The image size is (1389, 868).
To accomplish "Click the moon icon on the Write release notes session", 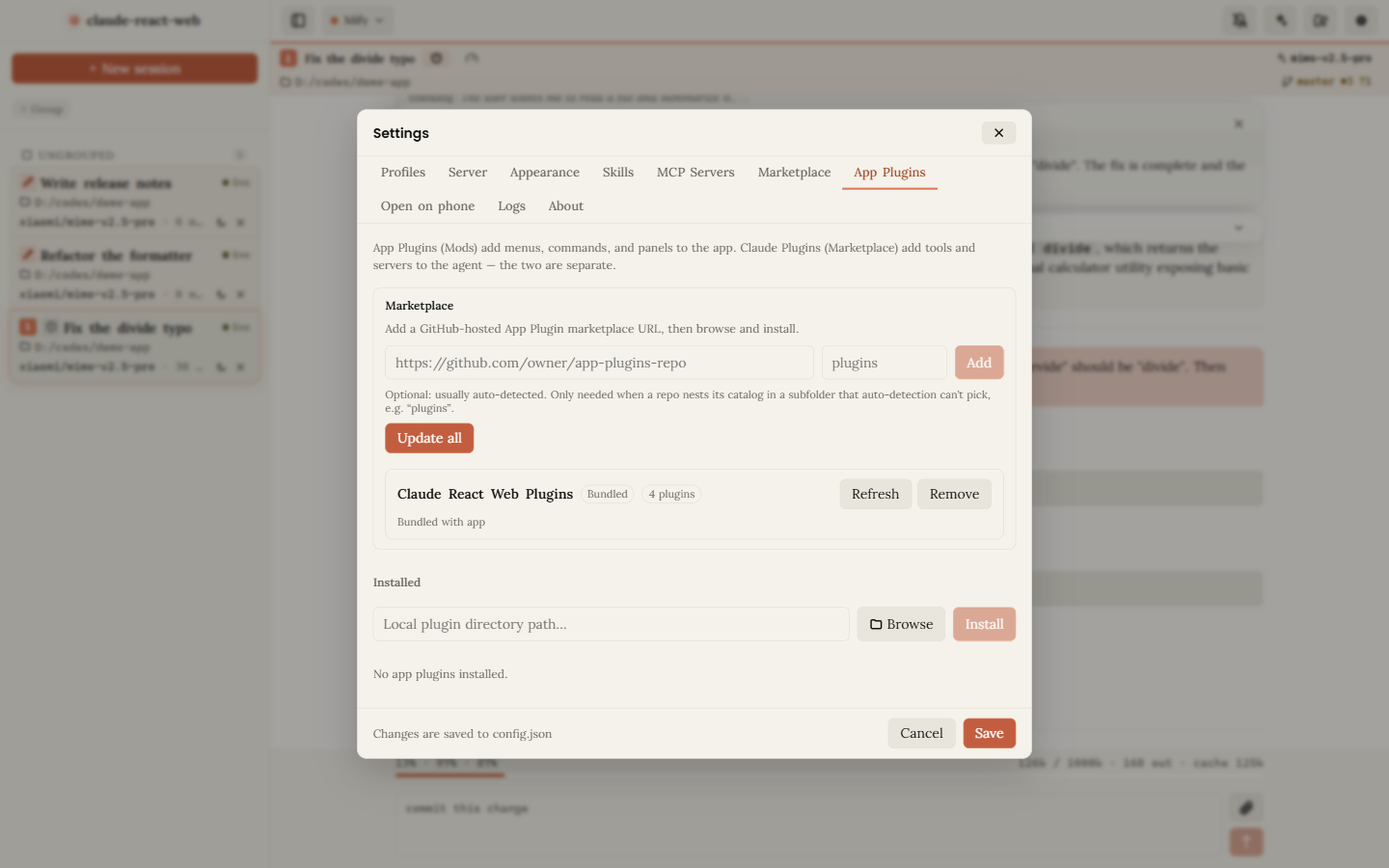I will pyautogui.click(x=221, y=222).
